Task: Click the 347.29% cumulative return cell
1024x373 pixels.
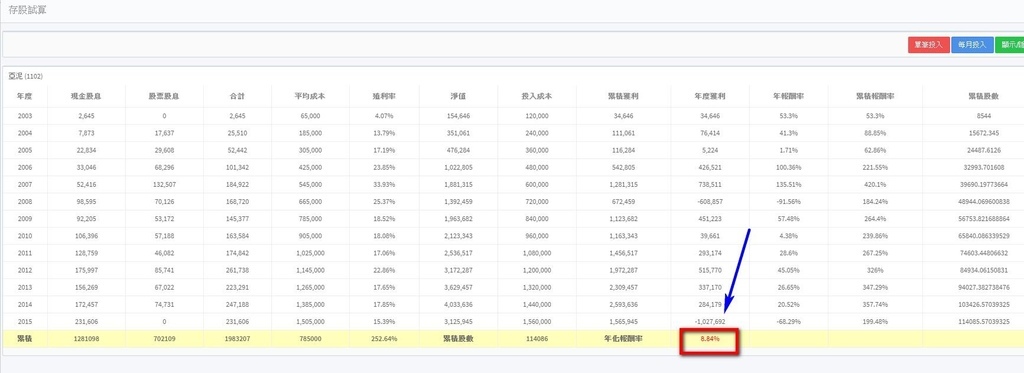Action: 875,287
